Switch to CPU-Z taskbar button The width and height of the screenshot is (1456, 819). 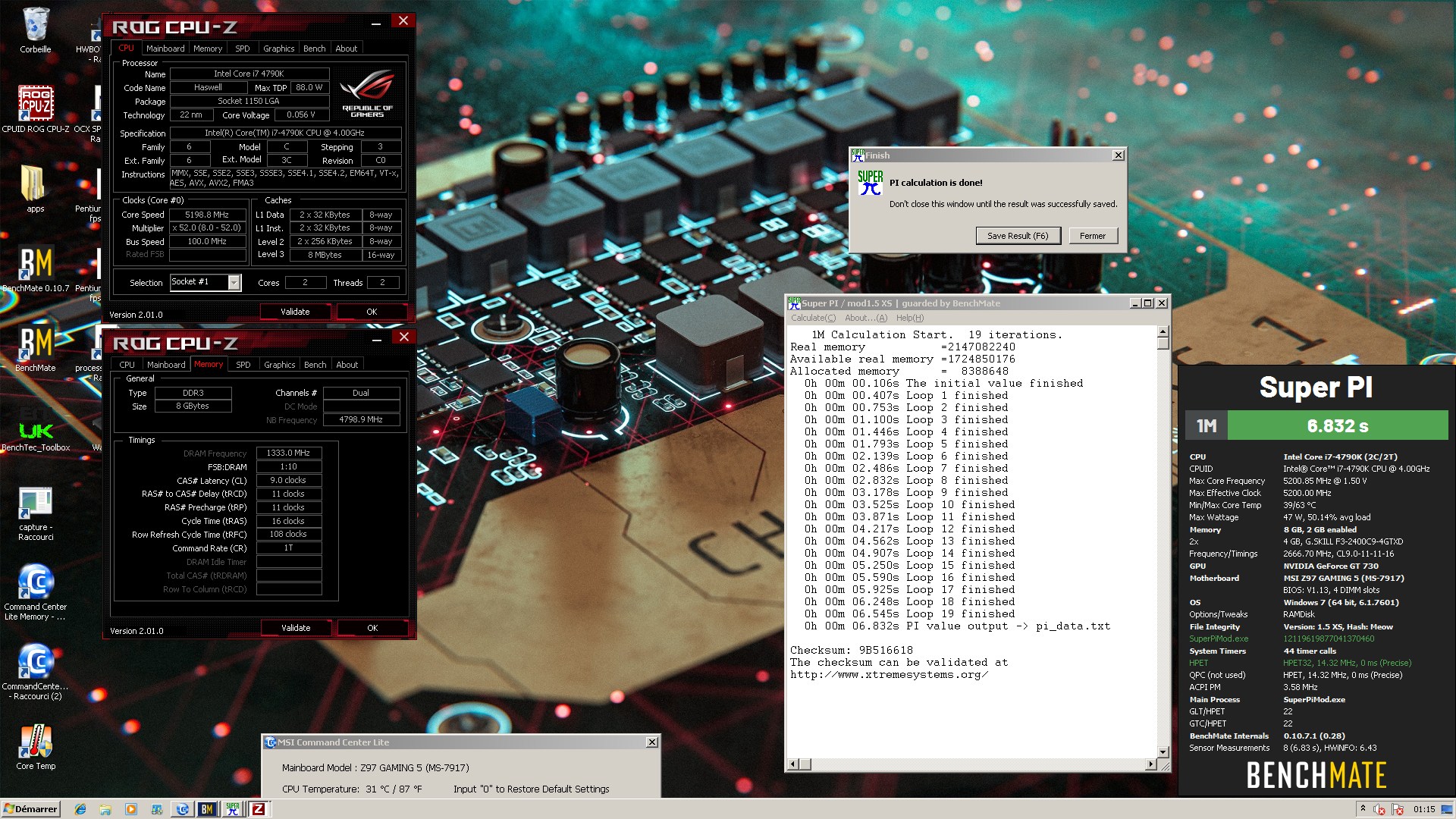[x=258, y=809]
